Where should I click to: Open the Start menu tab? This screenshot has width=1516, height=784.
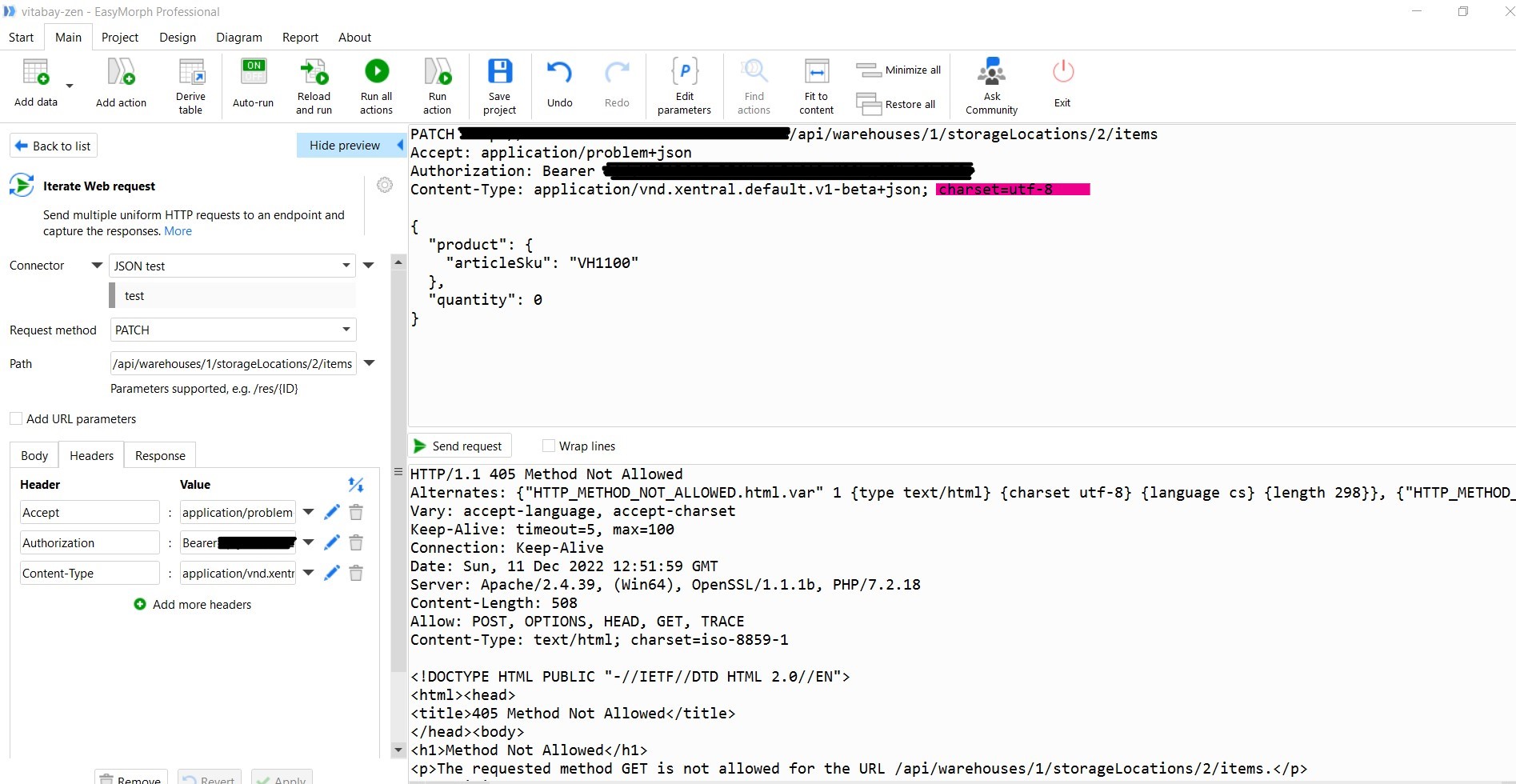(x=22, y=38)
